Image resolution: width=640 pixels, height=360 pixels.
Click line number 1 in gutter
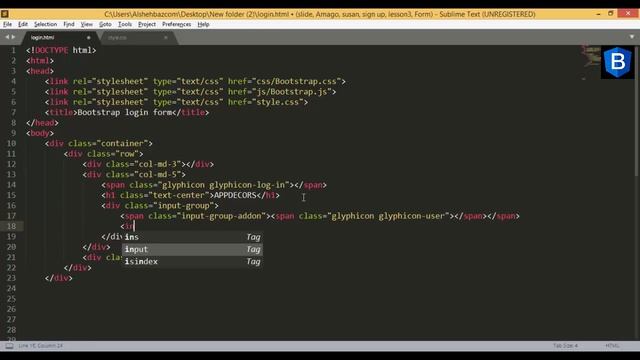13,51
